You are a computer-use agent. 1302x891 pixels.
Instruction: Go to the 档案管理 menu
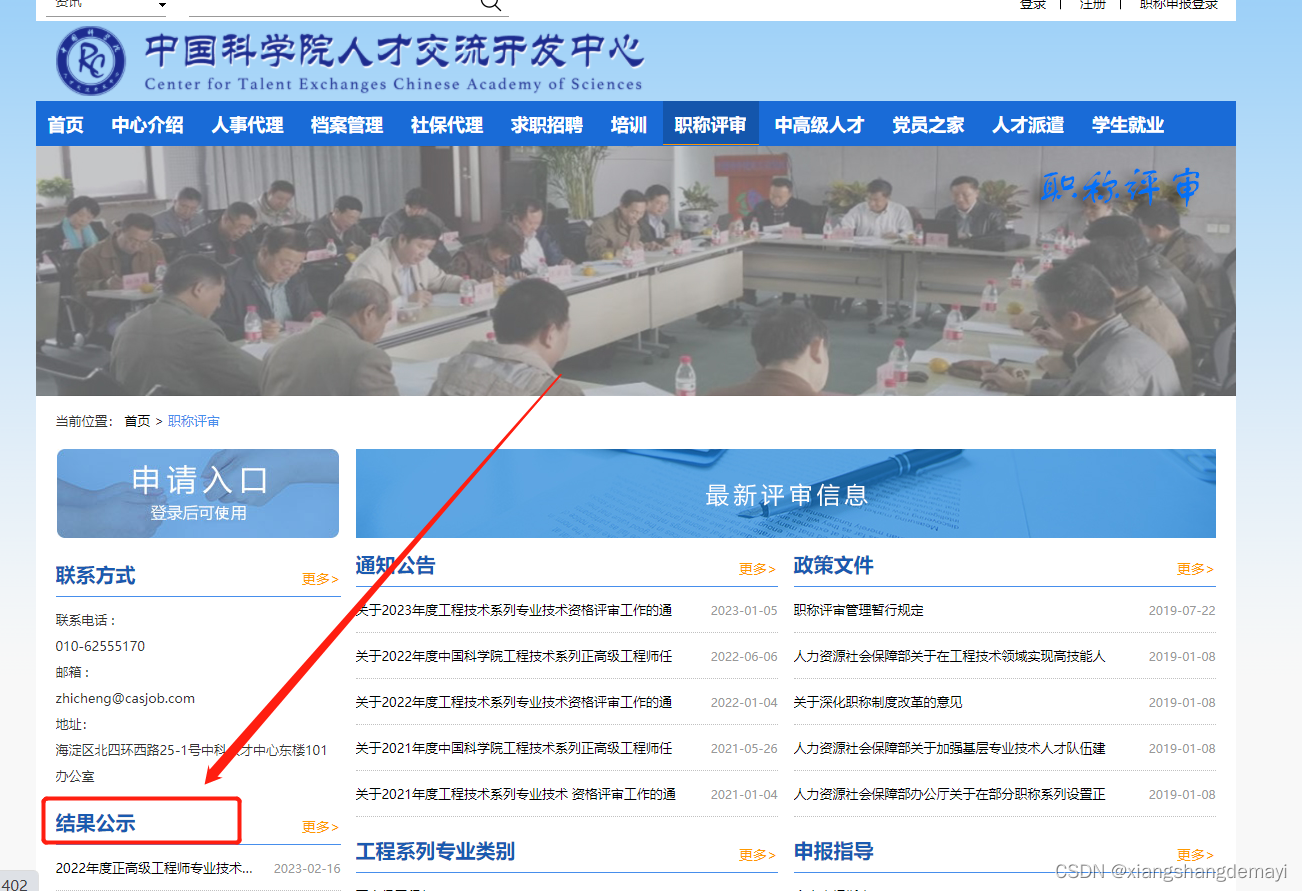347,125
